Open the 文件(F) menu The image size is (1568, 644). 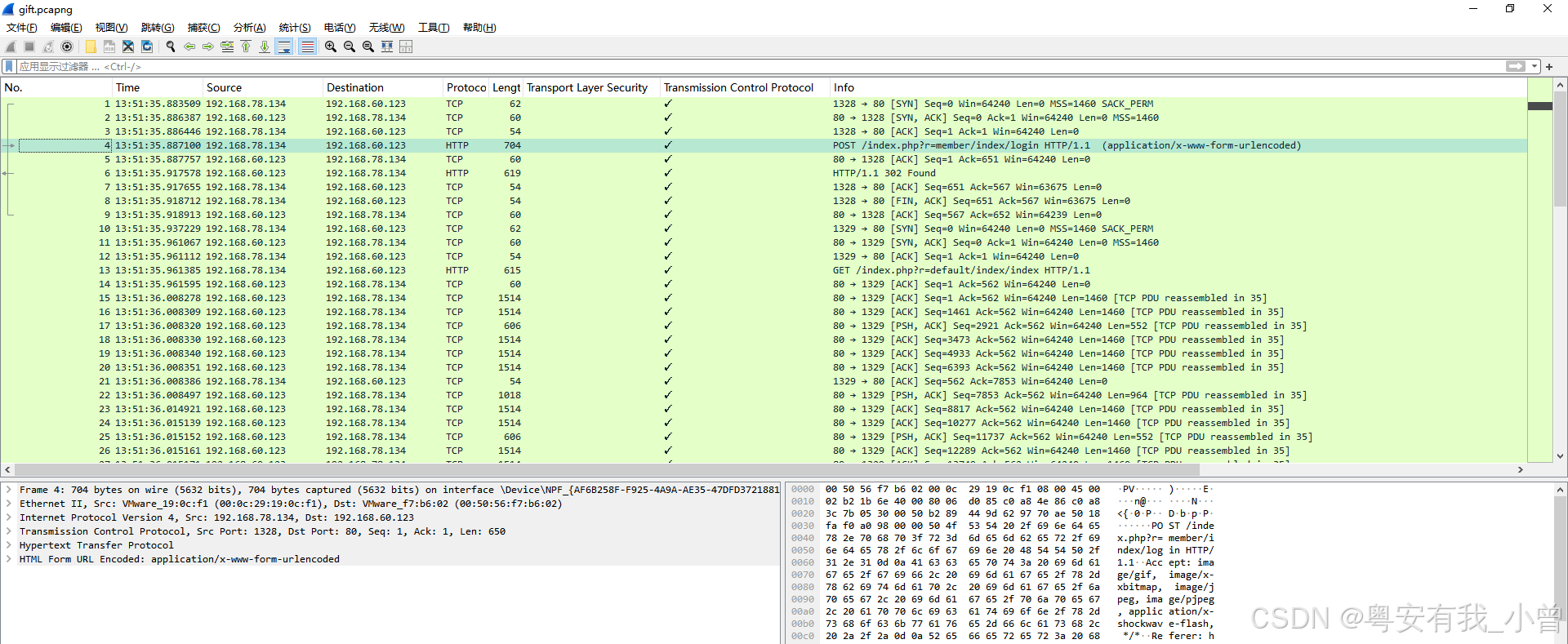tap(22, 28)
